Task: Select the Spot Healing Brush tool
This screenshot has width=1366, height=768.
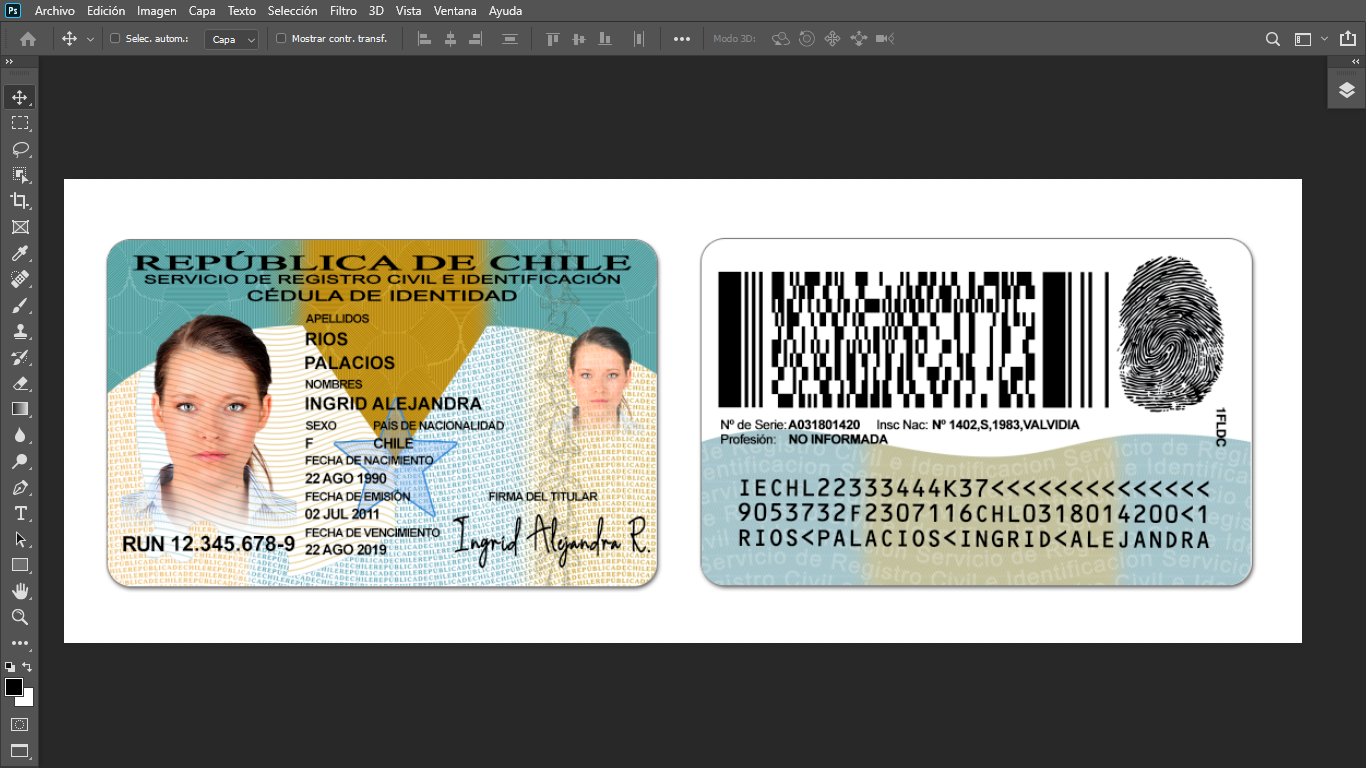Action: tap(20, 279)
